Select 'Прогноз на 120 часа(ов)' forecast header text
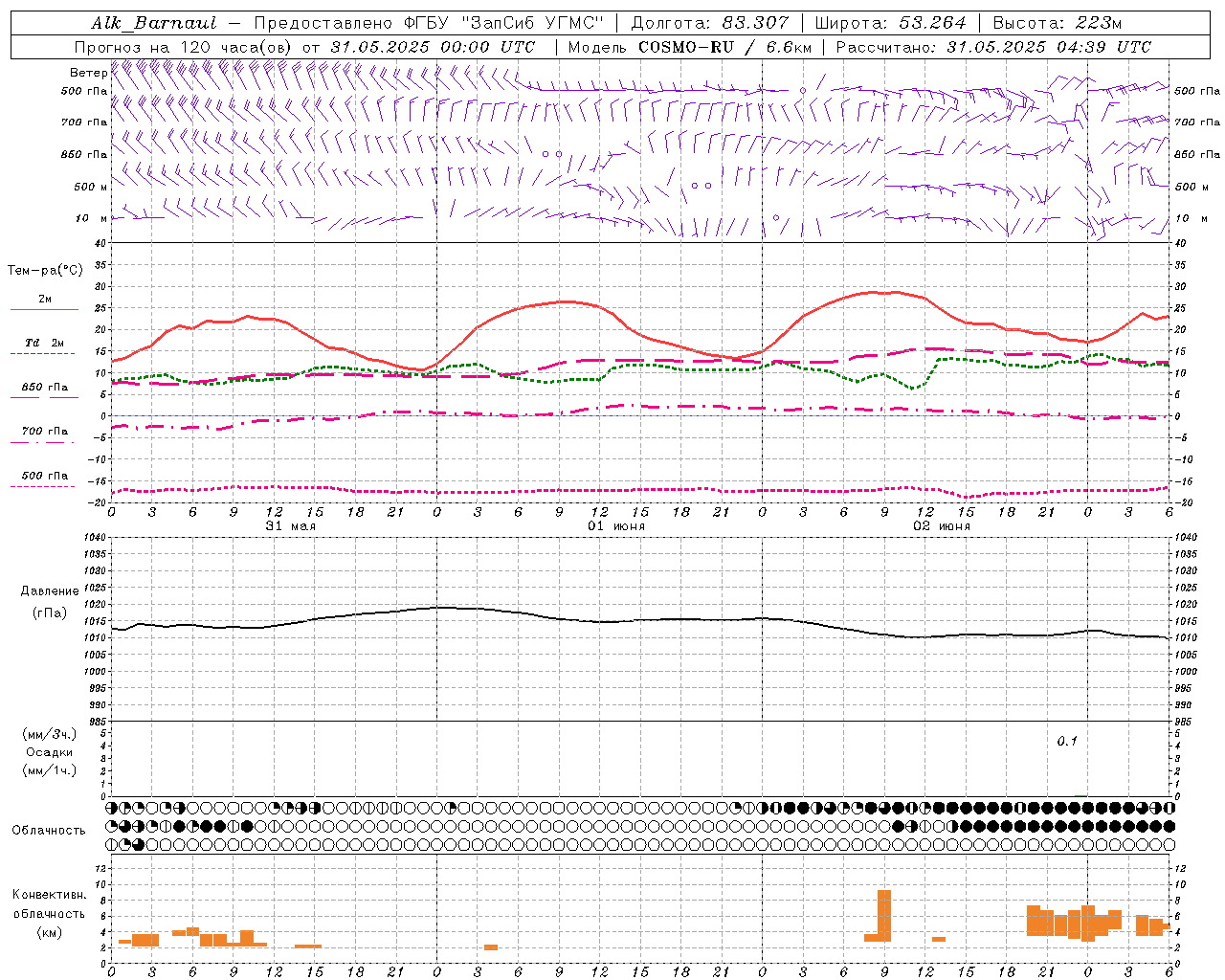The image size is (1225, 980). (184, 47)
